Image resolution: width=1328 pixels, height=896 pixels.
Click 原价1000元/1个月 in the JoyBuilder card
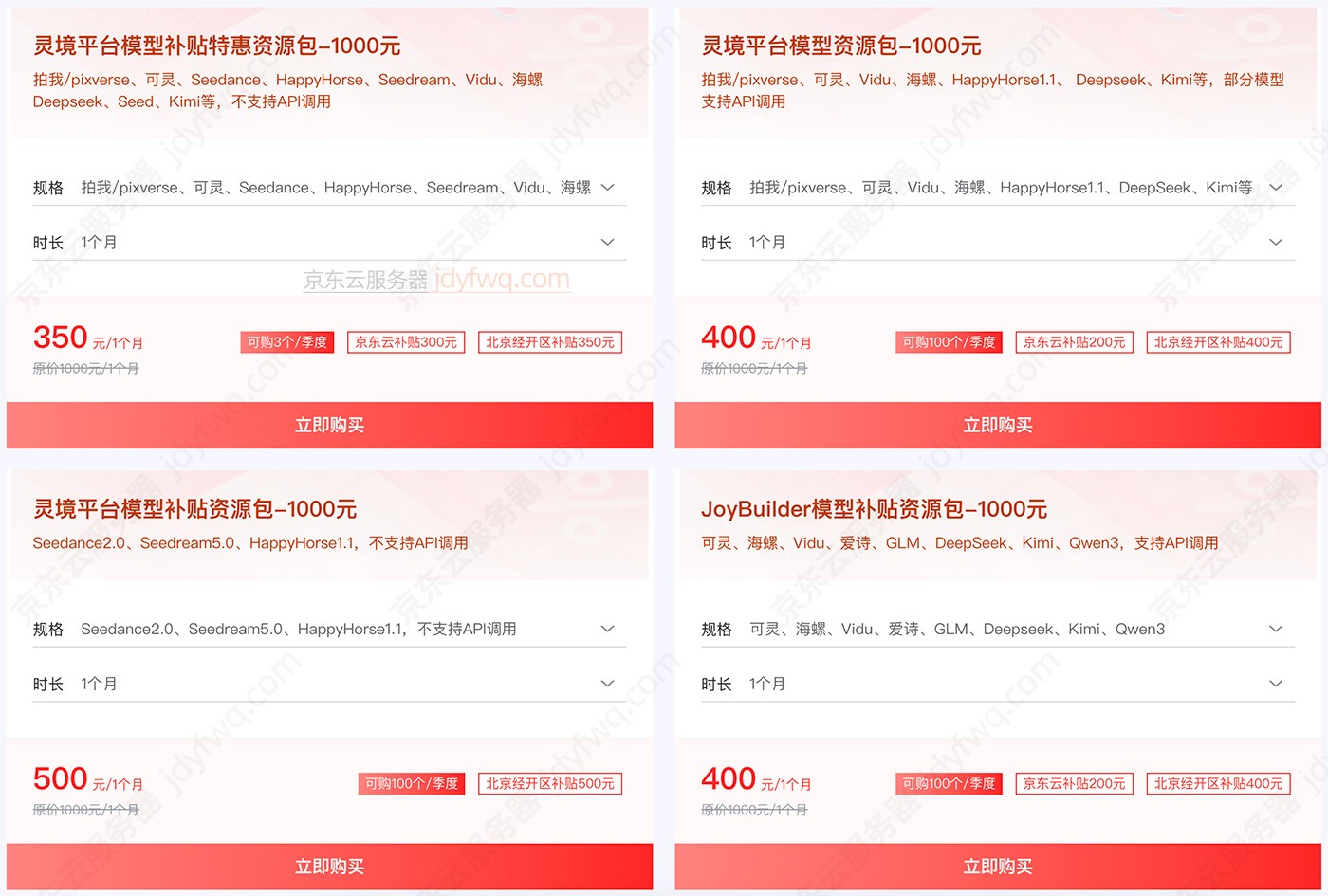point(754,810)
